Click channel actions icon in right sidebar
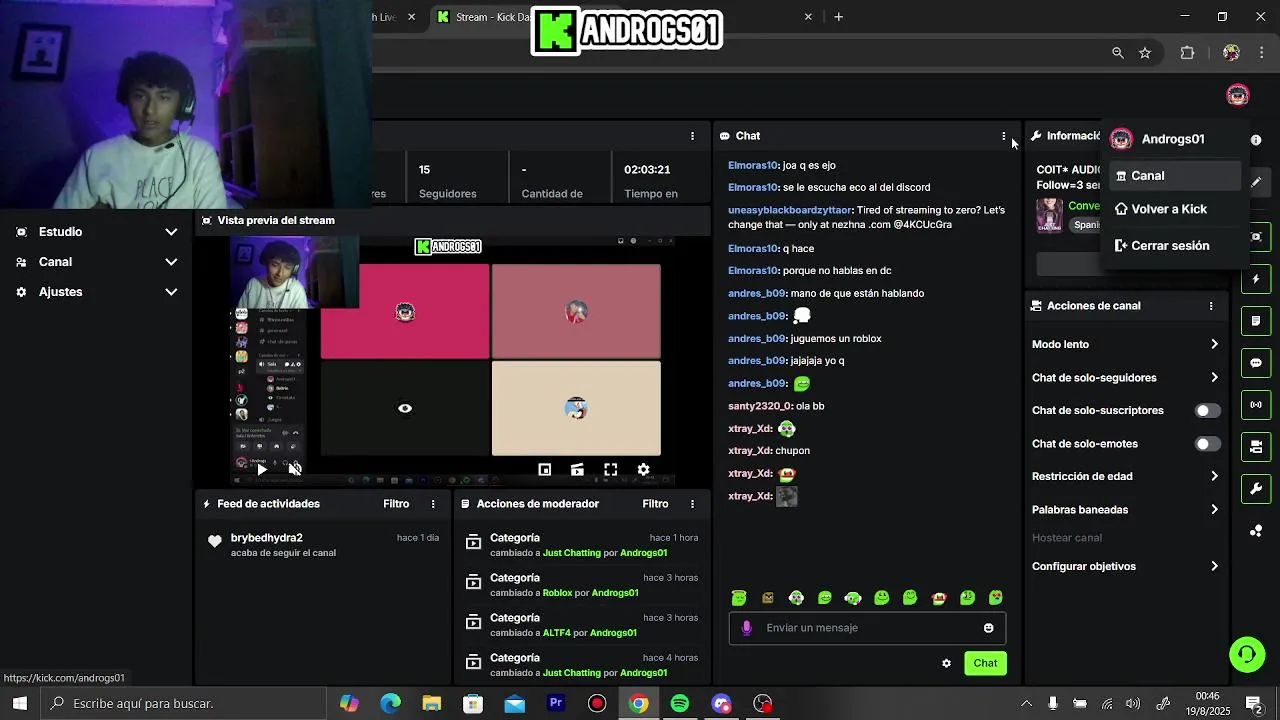The width and height of the screenshot is (1280, 720). [1256, 446]
